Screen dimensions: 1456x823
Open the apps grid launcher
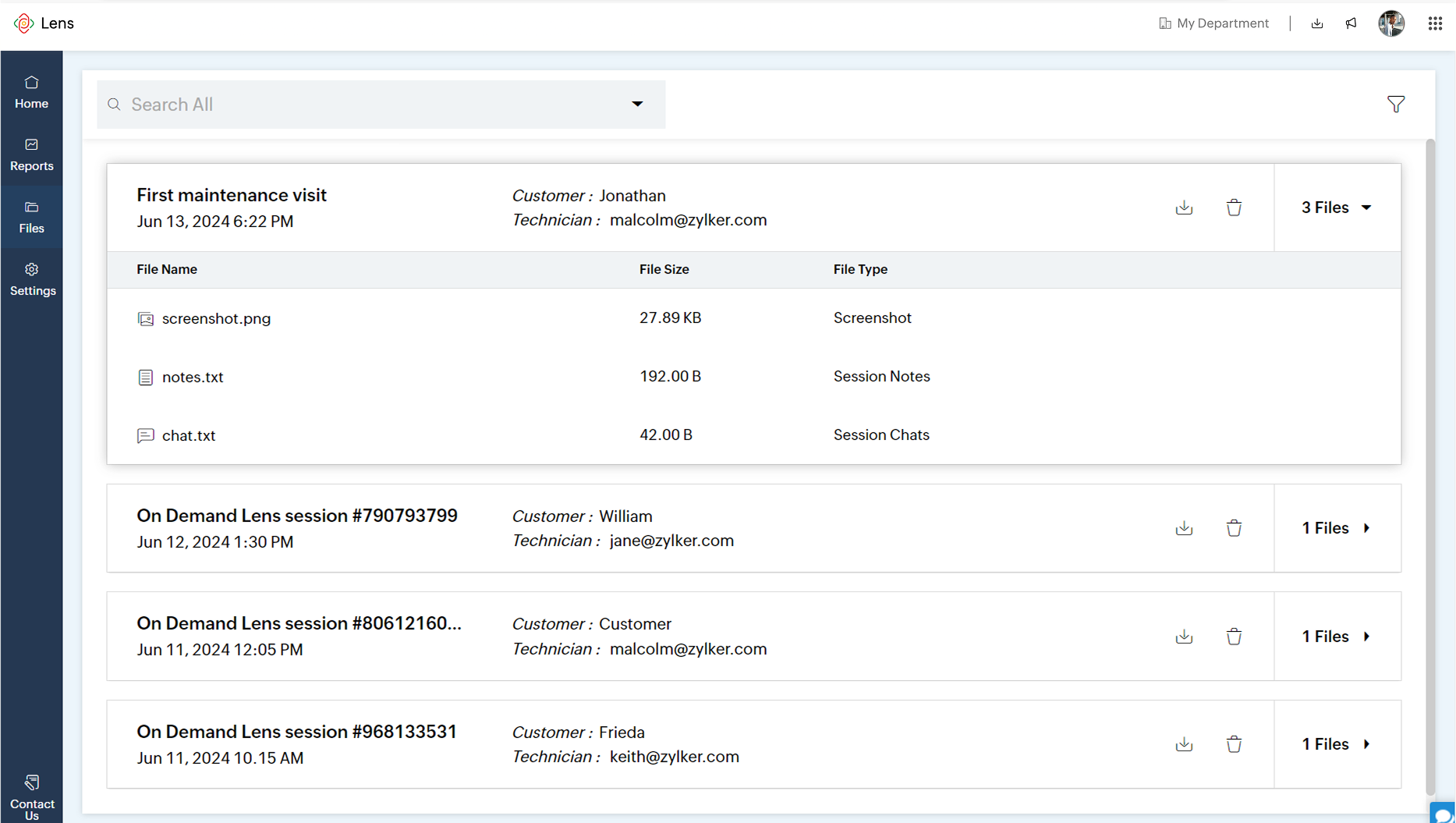(1435, 23)
